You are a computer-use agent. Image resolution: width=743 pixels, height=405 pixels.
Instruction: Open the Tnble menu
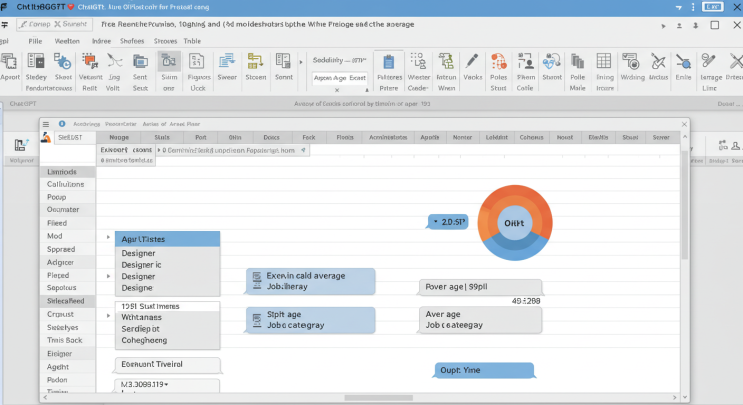[x=192, y=41]
